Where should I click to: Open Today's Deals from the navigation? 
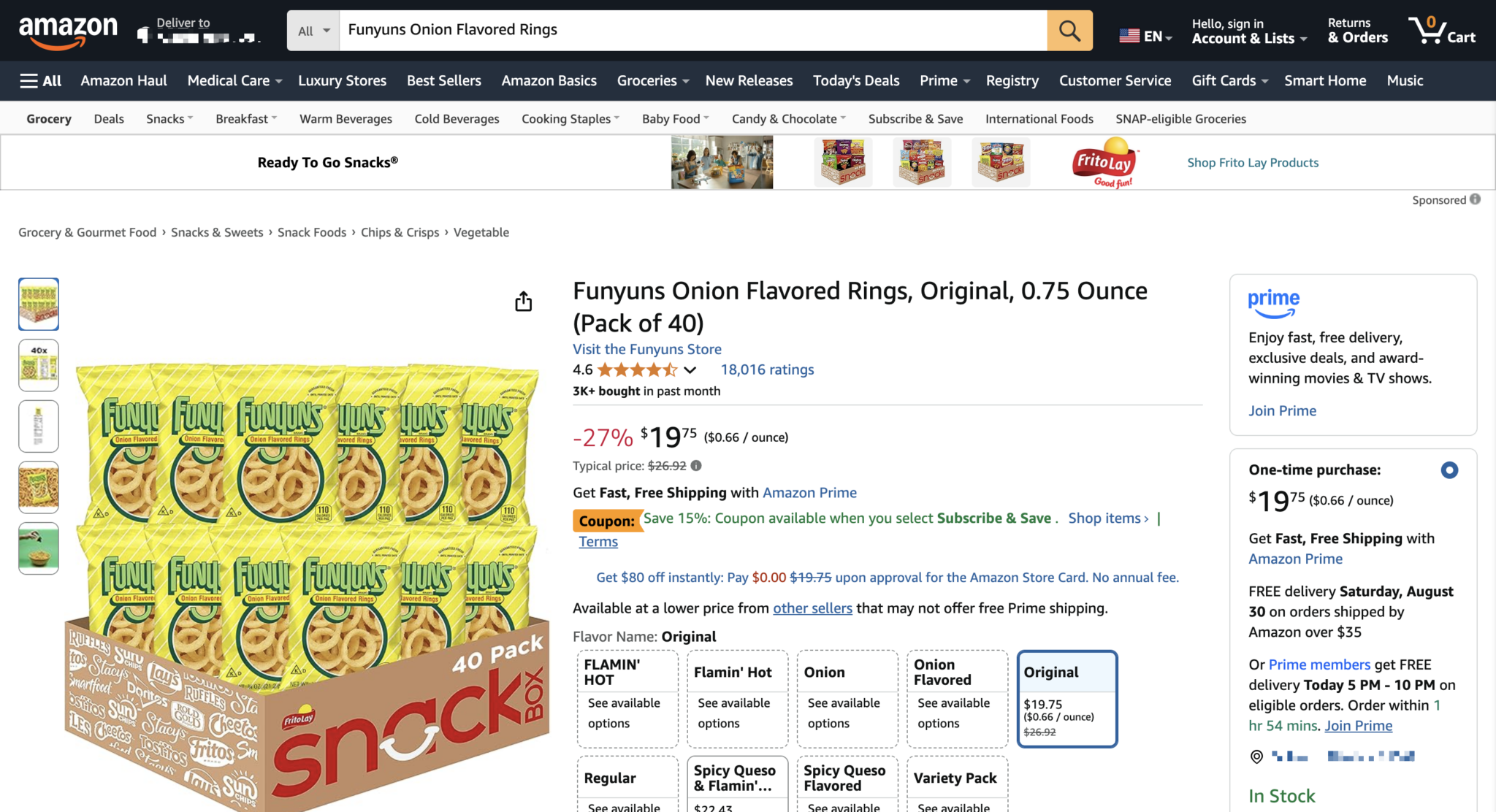(x=855, y=80)
